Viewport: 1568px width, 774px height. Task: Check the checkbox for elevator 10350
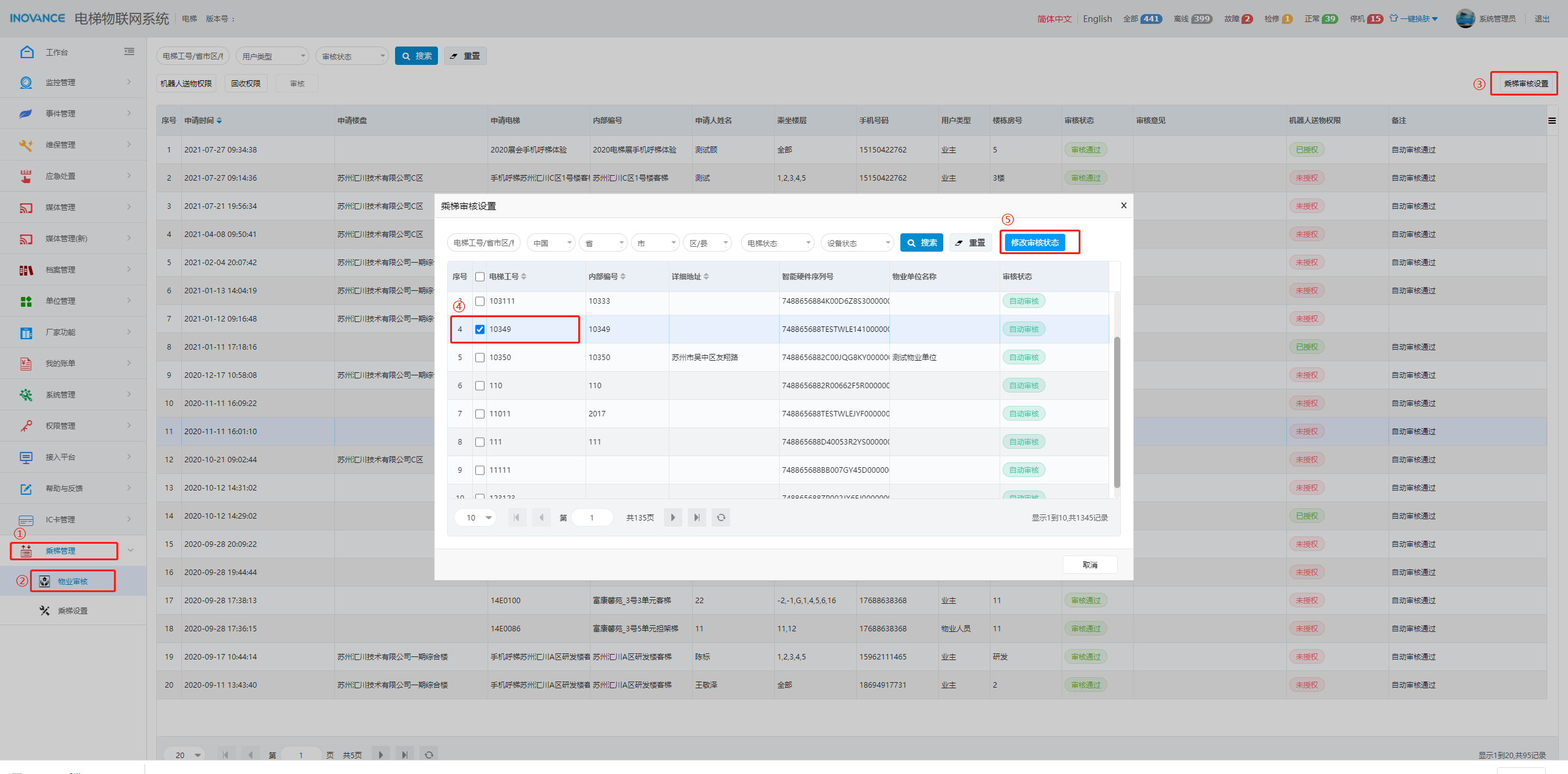pyautogui.click(x=480, y=358)
